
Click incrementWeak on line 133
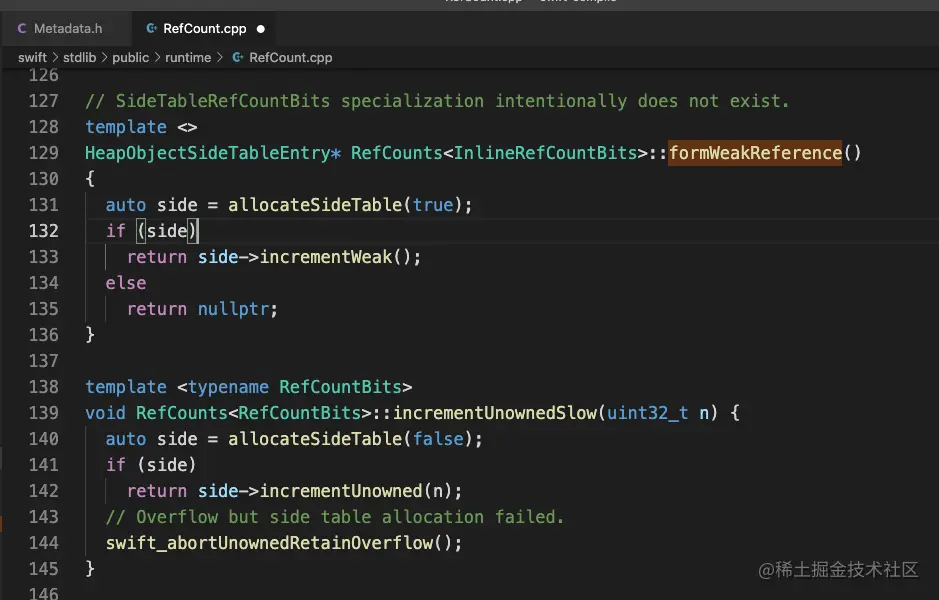point(326,257)
